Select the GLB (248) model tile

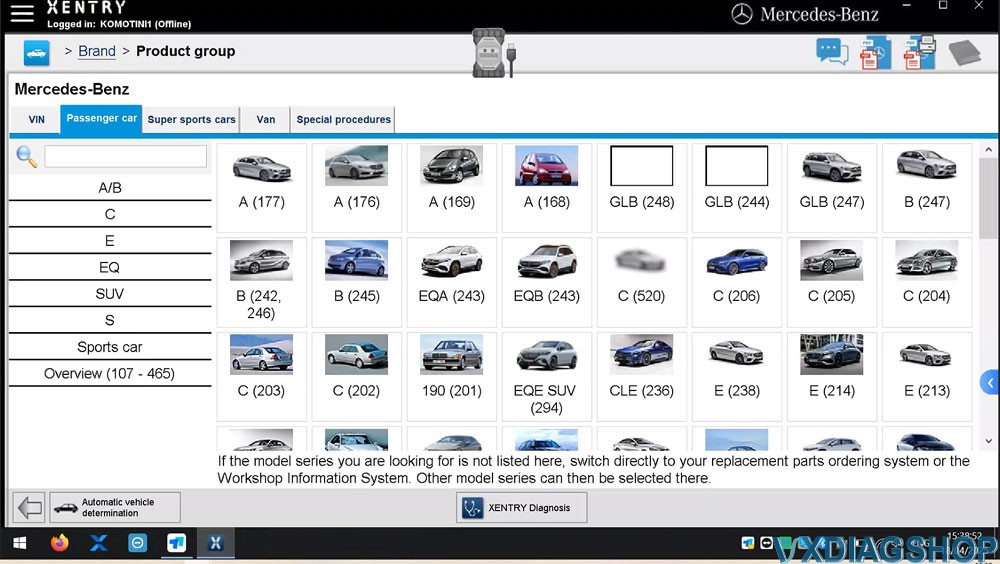click(642, 188)
